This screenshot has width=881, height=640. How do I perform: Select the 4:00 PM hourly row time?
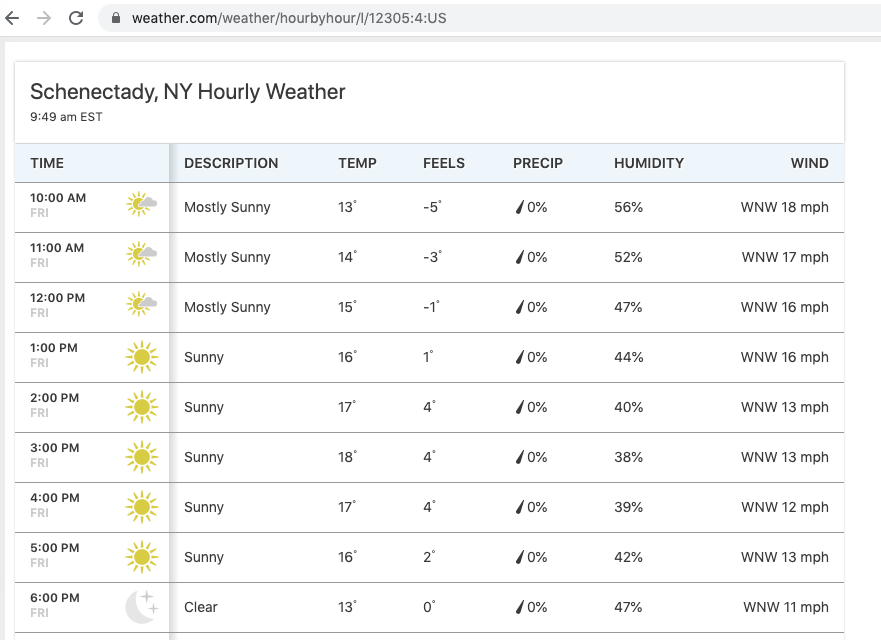[x=55, y=498]
